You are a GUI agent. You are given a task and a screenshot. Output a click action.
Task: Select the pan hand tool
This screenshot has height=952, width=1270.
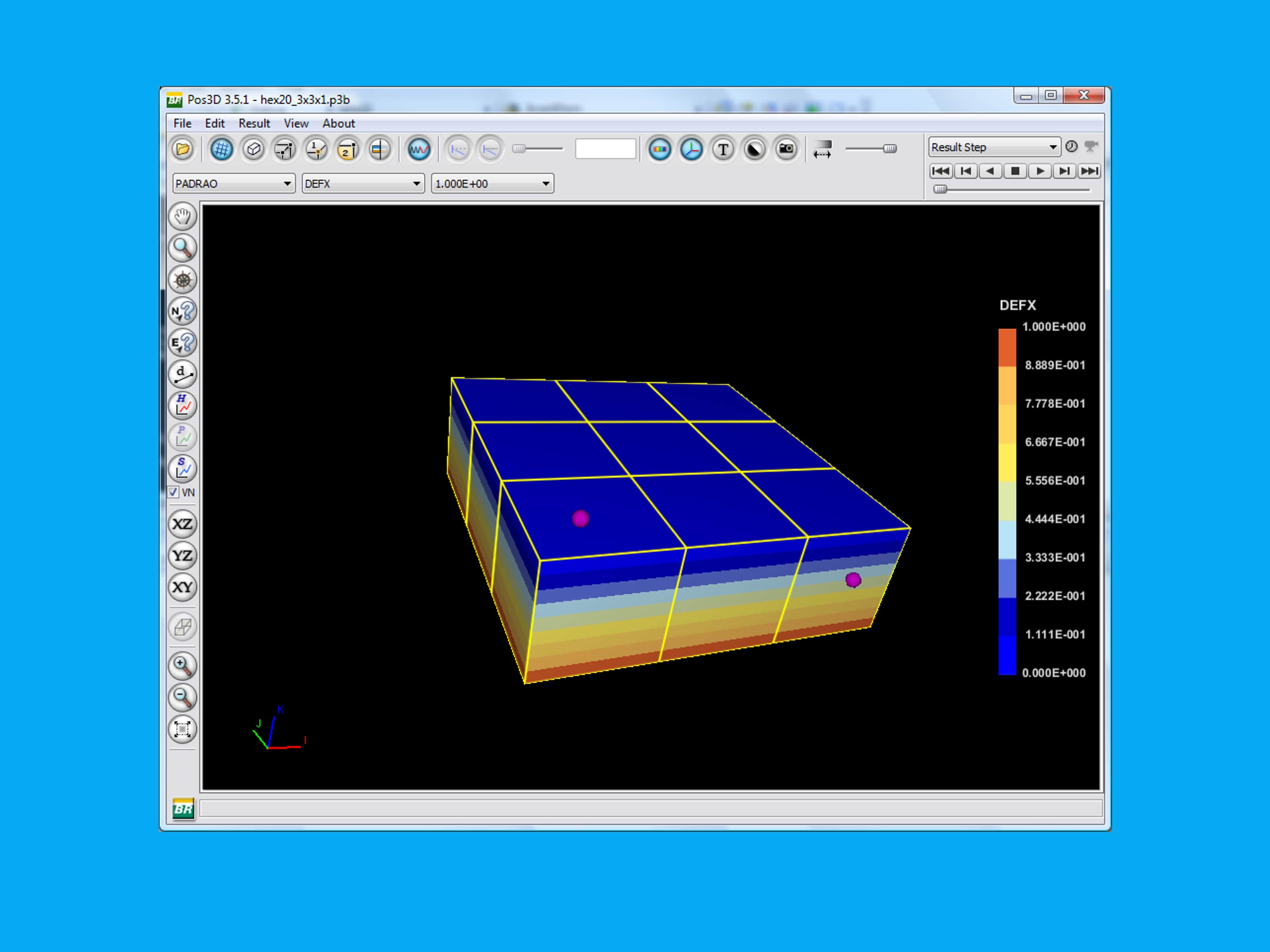pos(183,216)
